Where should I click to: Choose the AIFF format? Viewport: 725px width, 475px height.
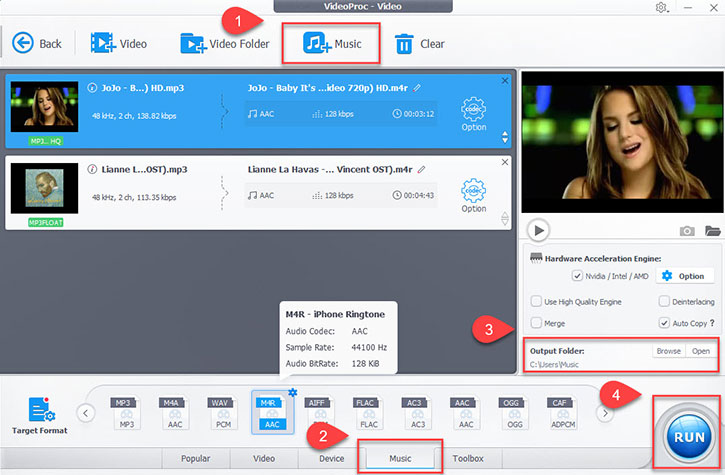click(320, 413)
